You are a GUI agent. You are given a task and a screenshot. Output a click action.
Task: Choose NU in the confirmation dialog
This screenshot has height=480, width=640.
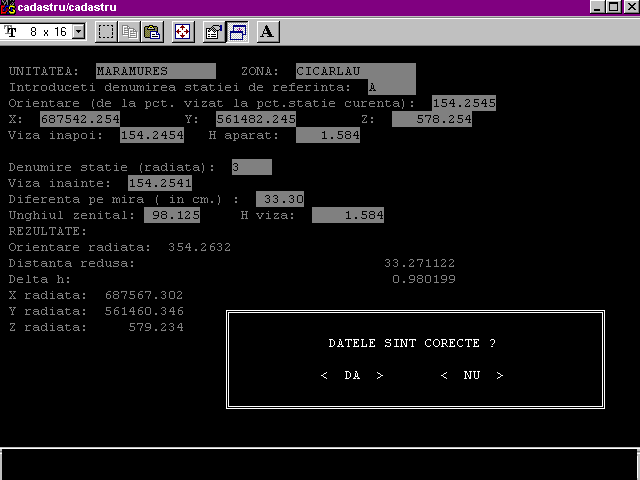pyautogui.click(x=472, y=376)
